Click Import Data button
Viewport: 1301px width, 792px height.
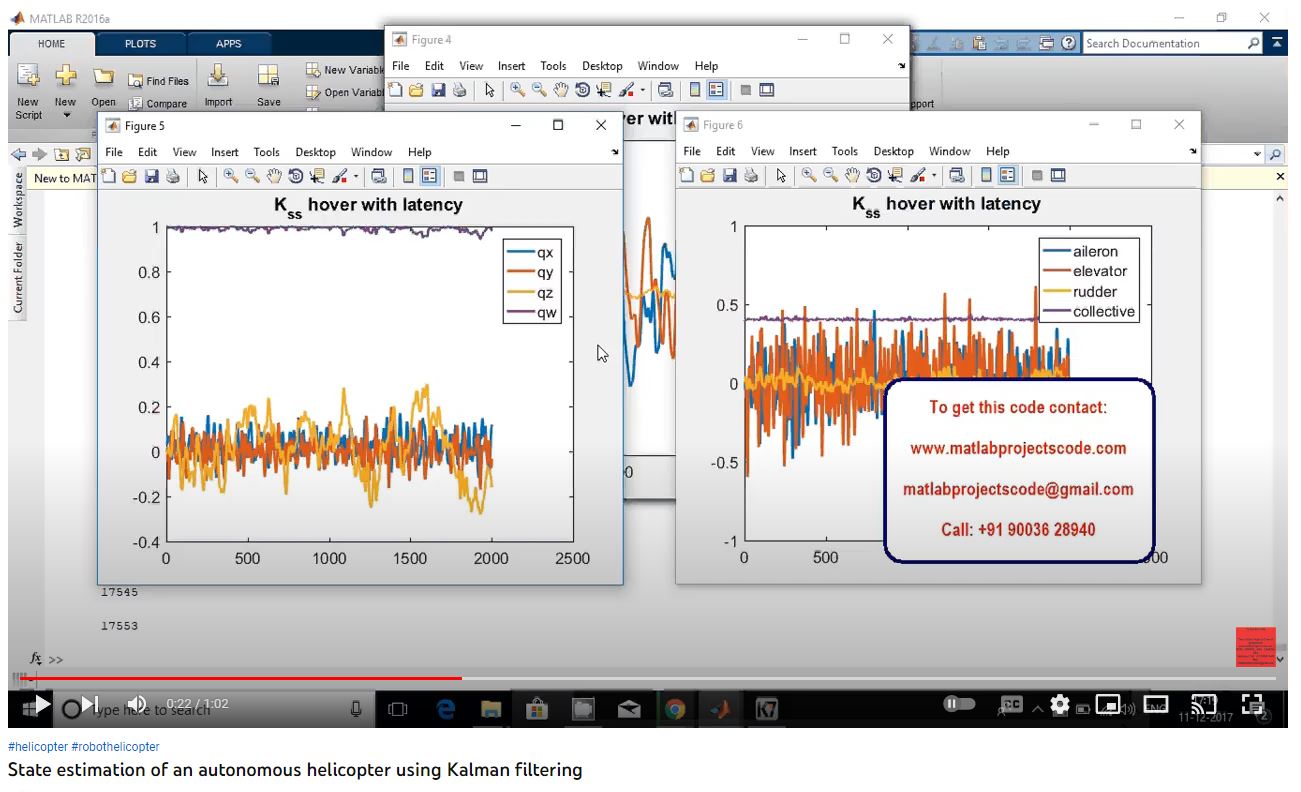(x=218, y=86)
